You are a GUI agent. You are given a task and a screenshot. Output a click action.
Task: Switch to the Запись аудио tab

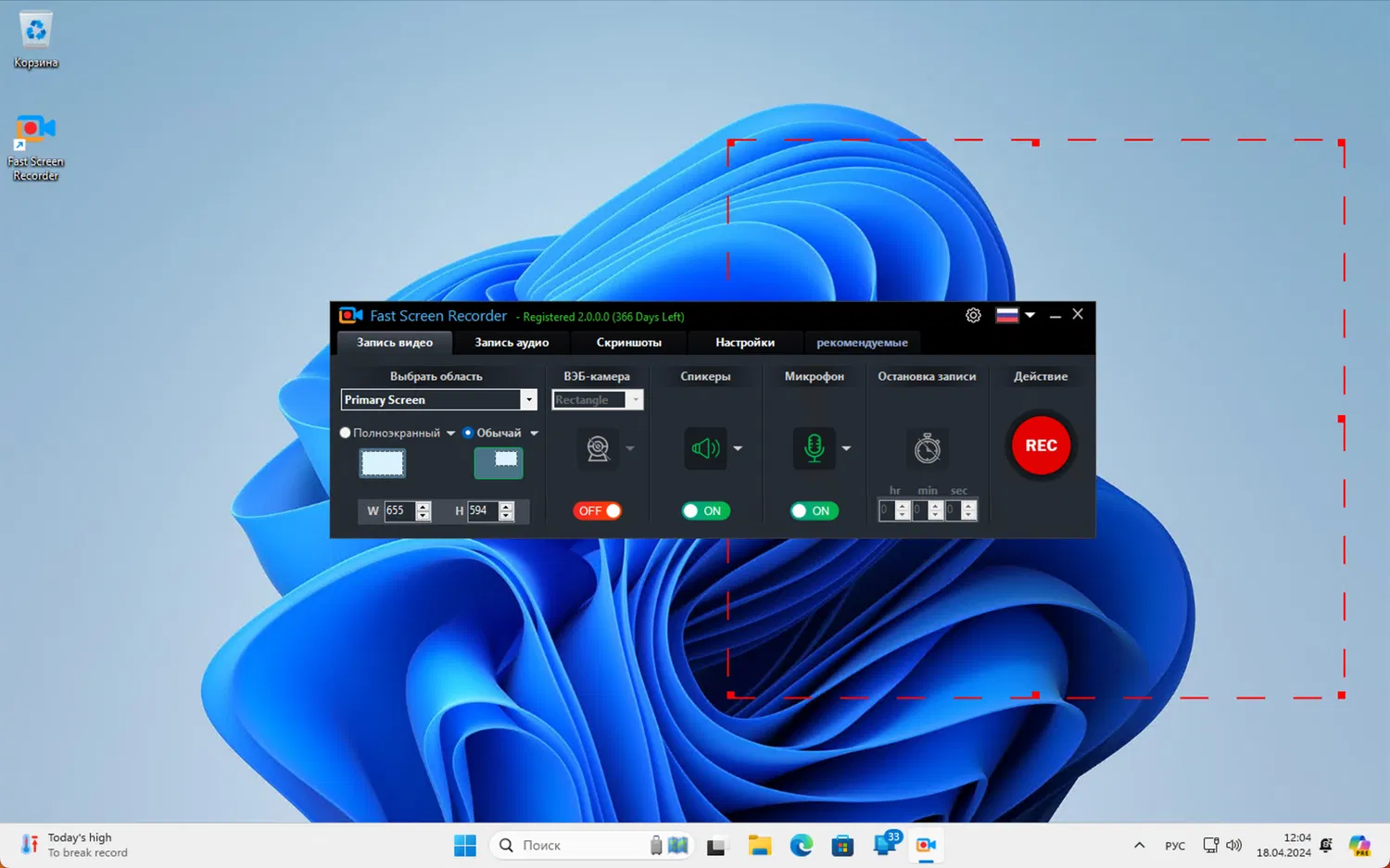pyautogui.click(x=511, y=342)
